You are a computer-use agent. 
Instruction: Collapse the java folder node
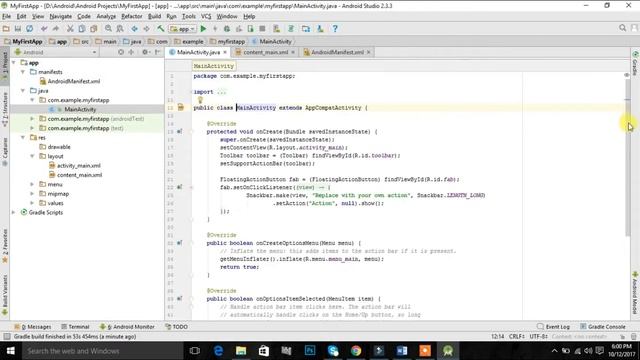point(23,91)
